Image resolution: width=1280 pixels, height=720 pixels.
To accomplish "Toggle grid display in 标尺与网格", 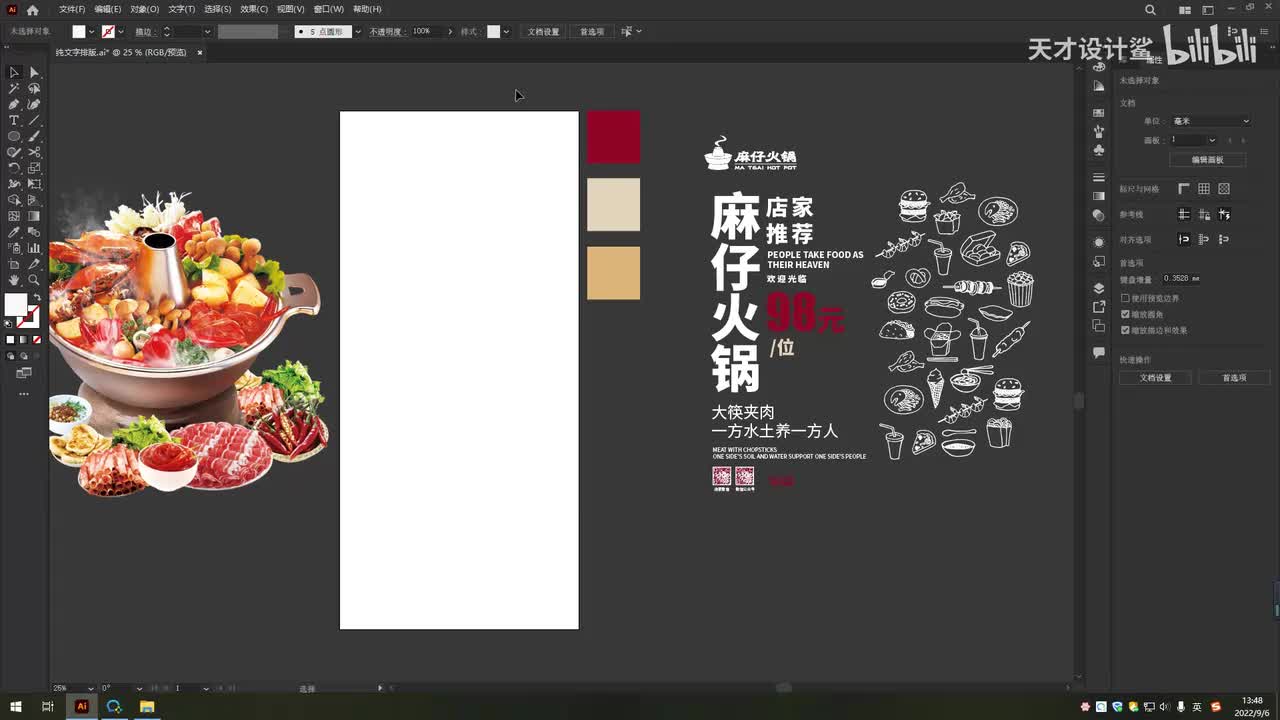I will (x=1204, y=188).
